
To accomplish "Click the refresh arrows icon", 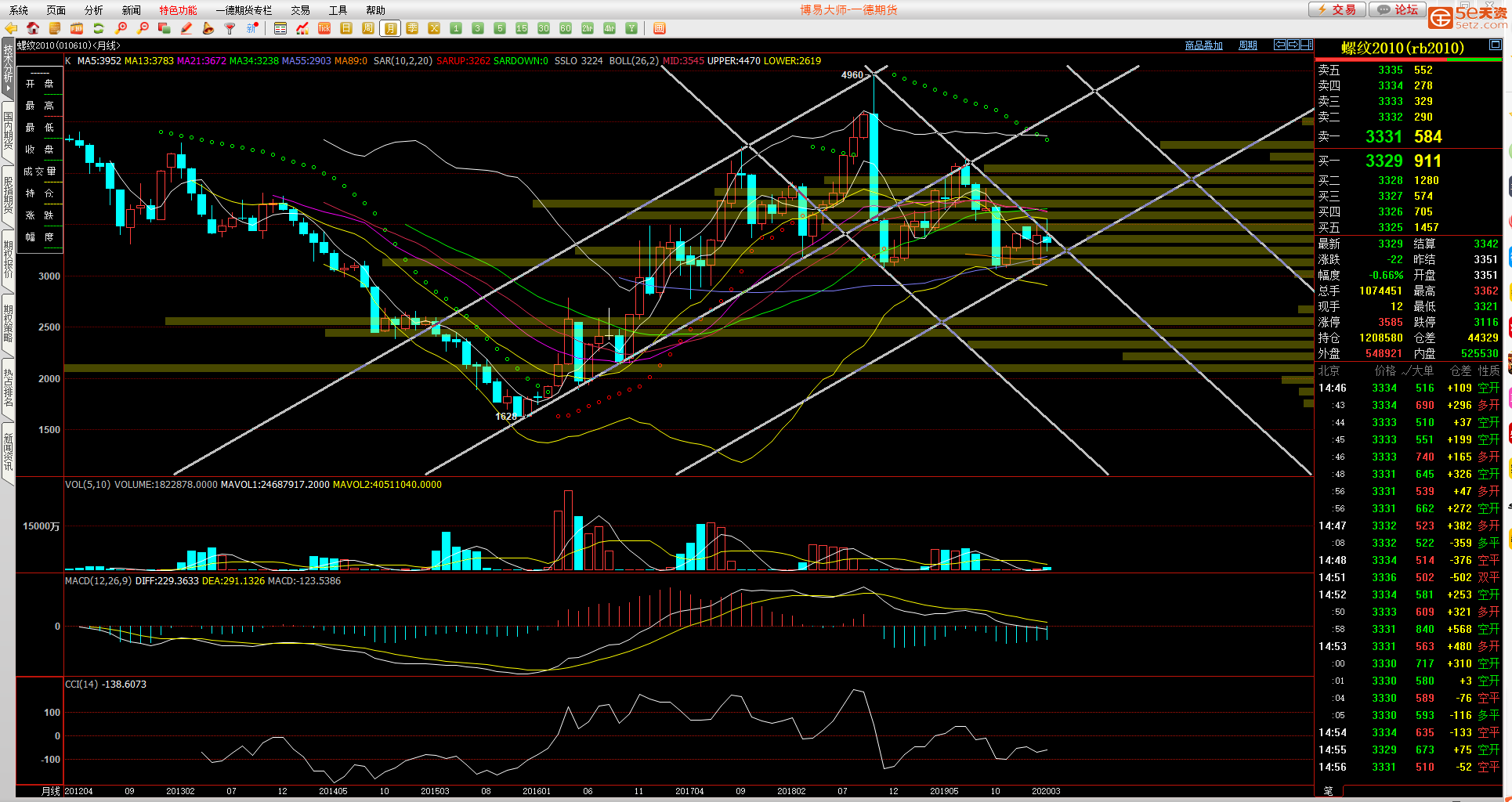I will (x=99, y=28).
